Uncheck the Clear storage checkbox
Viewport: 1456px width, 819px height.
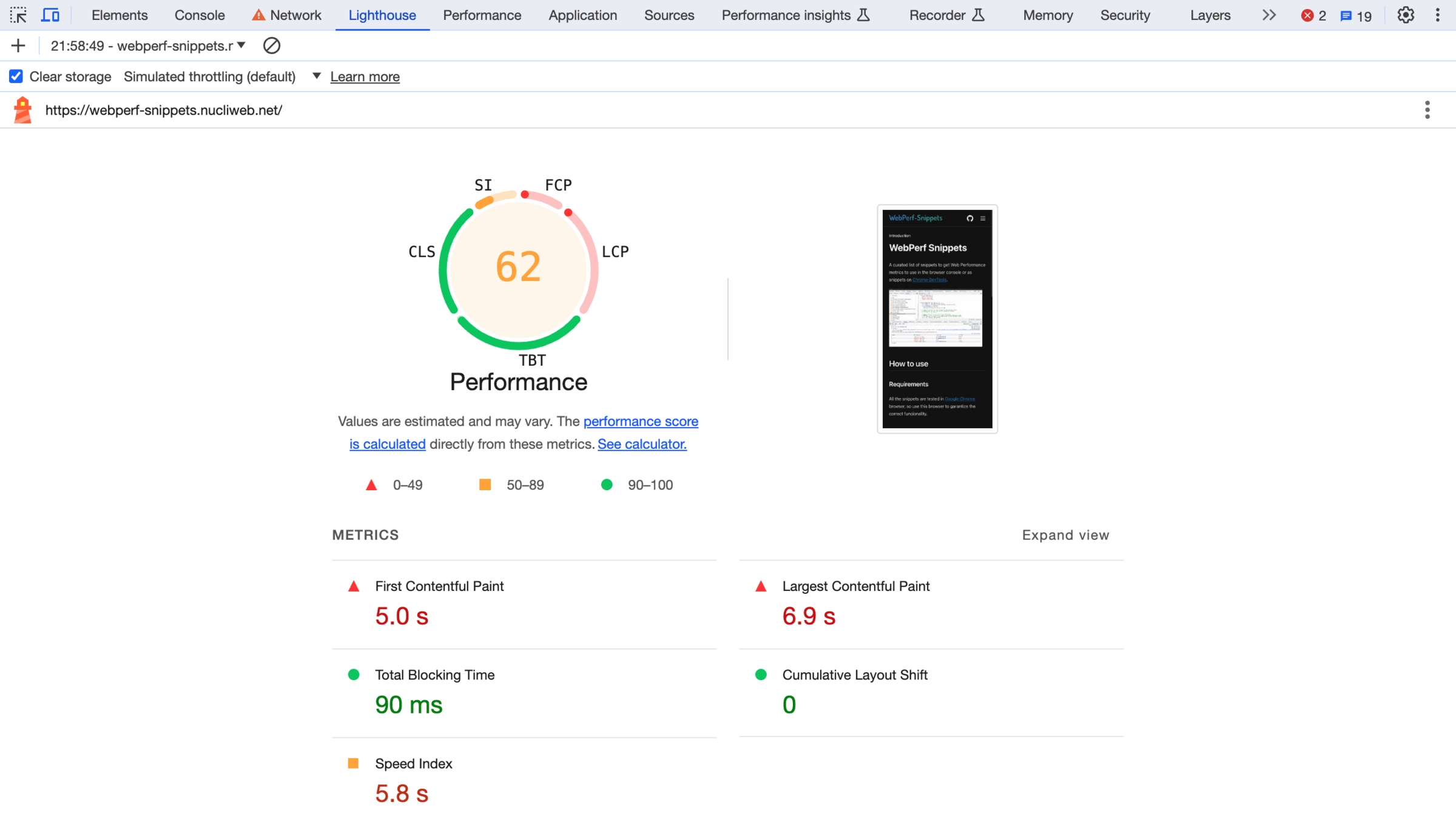tap(16, 76)
